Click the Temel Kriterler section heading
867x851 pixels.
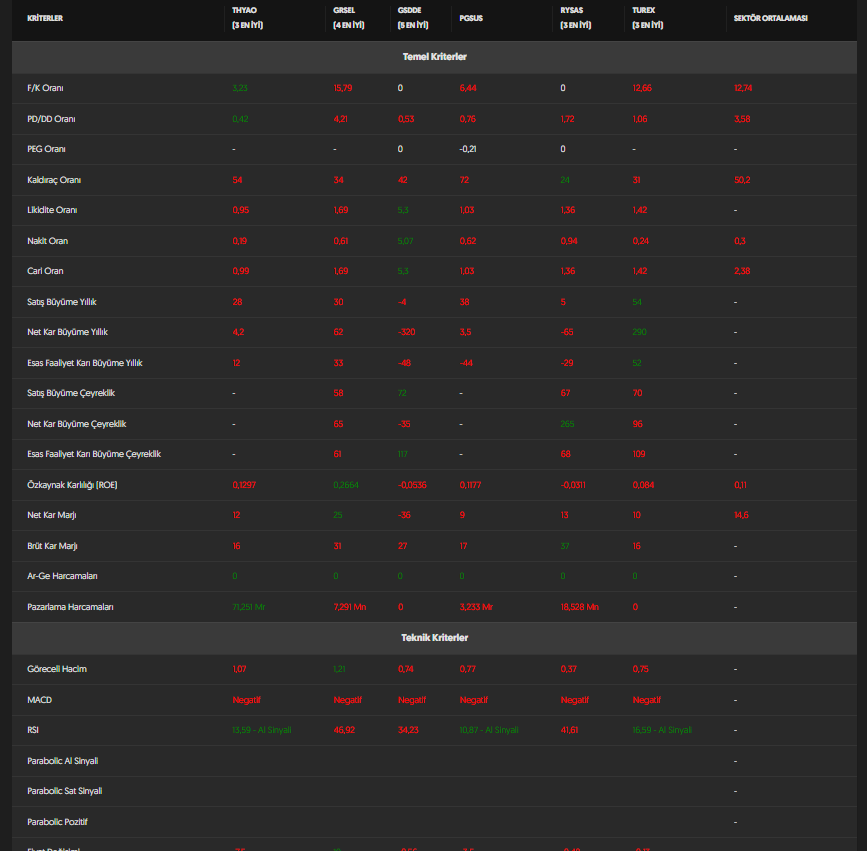(435, 57)
